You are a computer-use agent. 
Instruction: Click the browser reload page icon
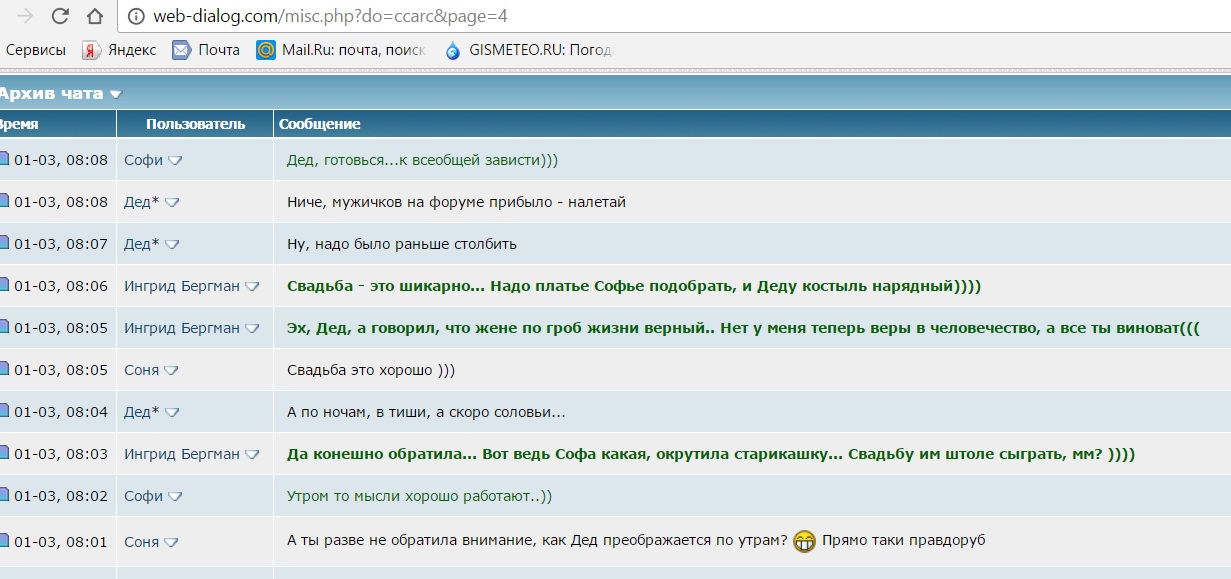click(x=60, y=17)
